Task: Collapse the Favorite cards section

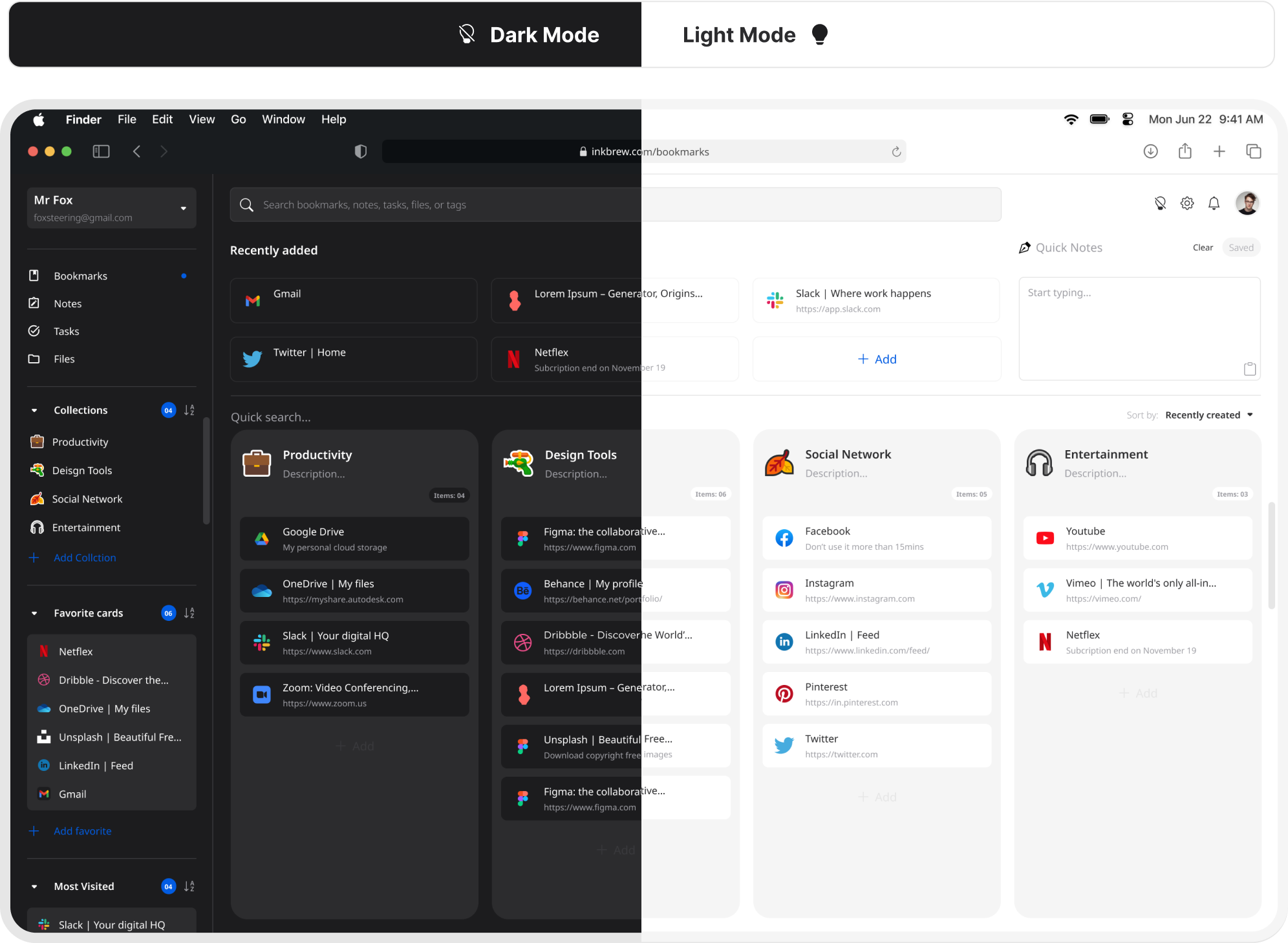Action: pyautogui.click(x=34, y=613)
